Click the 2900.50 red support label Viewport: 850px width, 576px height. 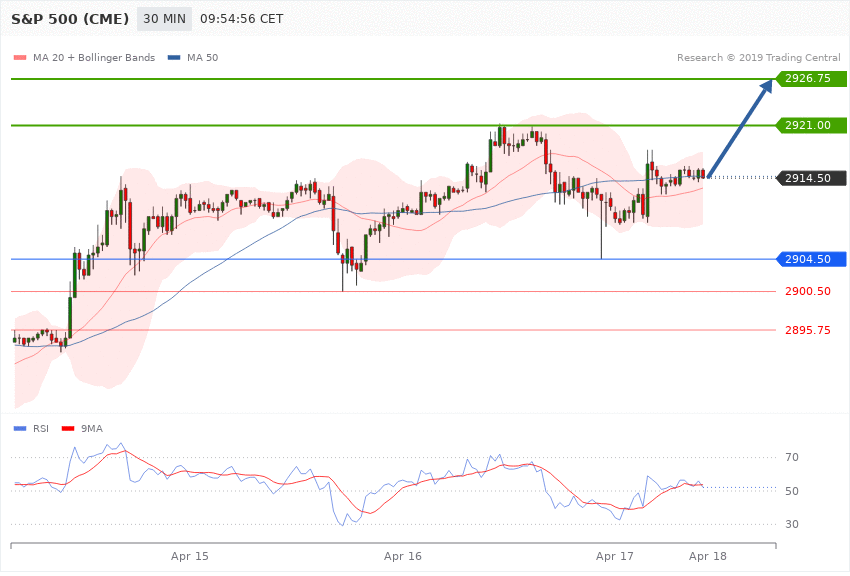pyautogui.click(x=808, y=292)
